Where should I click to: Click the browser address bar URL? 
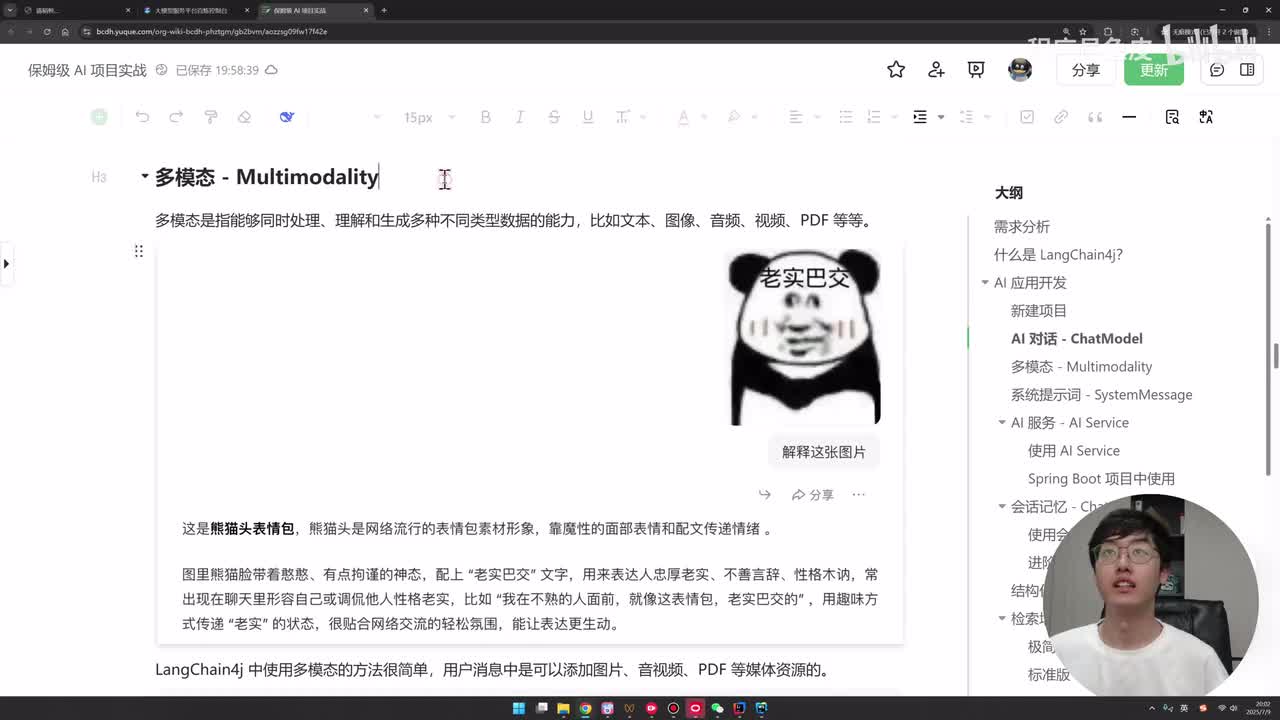click(x=212, y=31)
